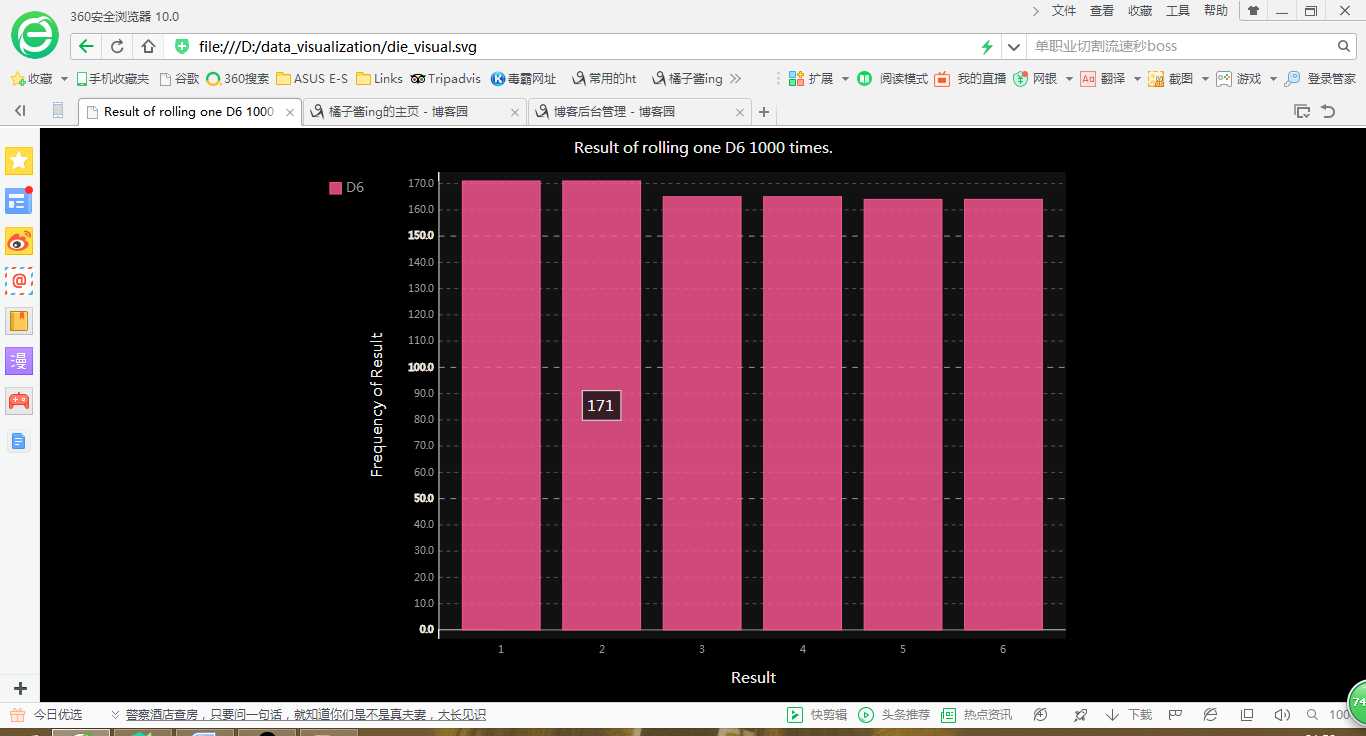This screenshot has width=1366, height=736.
Task: Collapse the sidebar with the back arrow toggle
Action: point(19,111)
